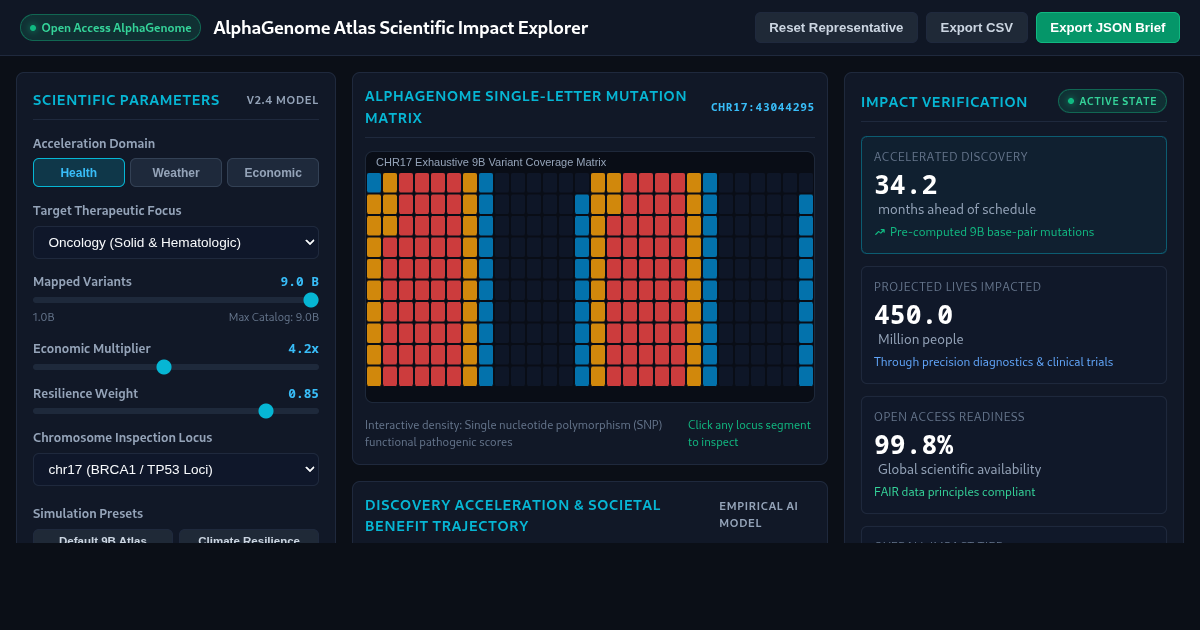
Task: Adjust the Mapped Variants slider
Action: (x=176, y=300)
